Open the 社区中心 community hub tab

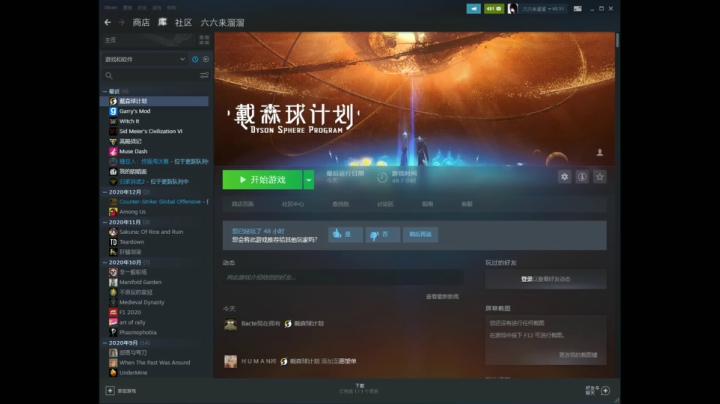pos(293,204)
